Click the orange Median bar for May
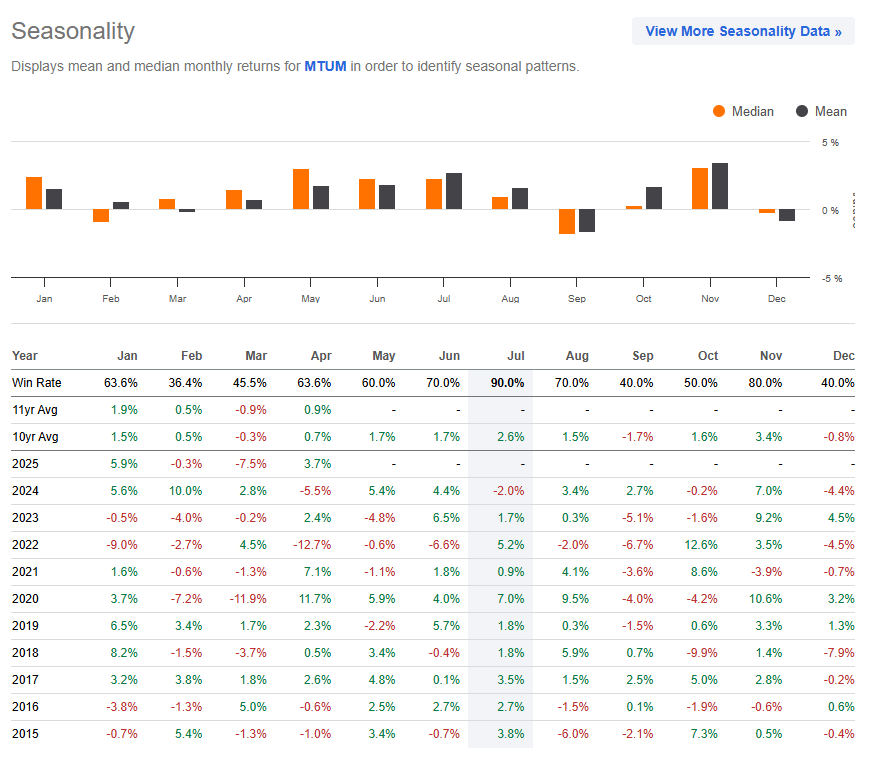This screenshot has width=870, height=760. click(300, 187)
